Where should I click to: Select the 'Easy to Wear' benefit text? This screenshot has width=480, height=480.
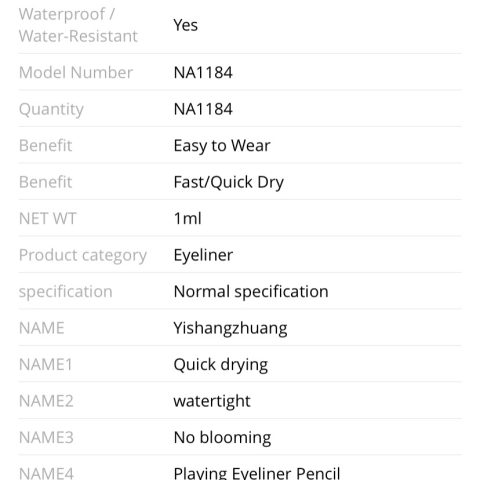[x=222, y=146]
